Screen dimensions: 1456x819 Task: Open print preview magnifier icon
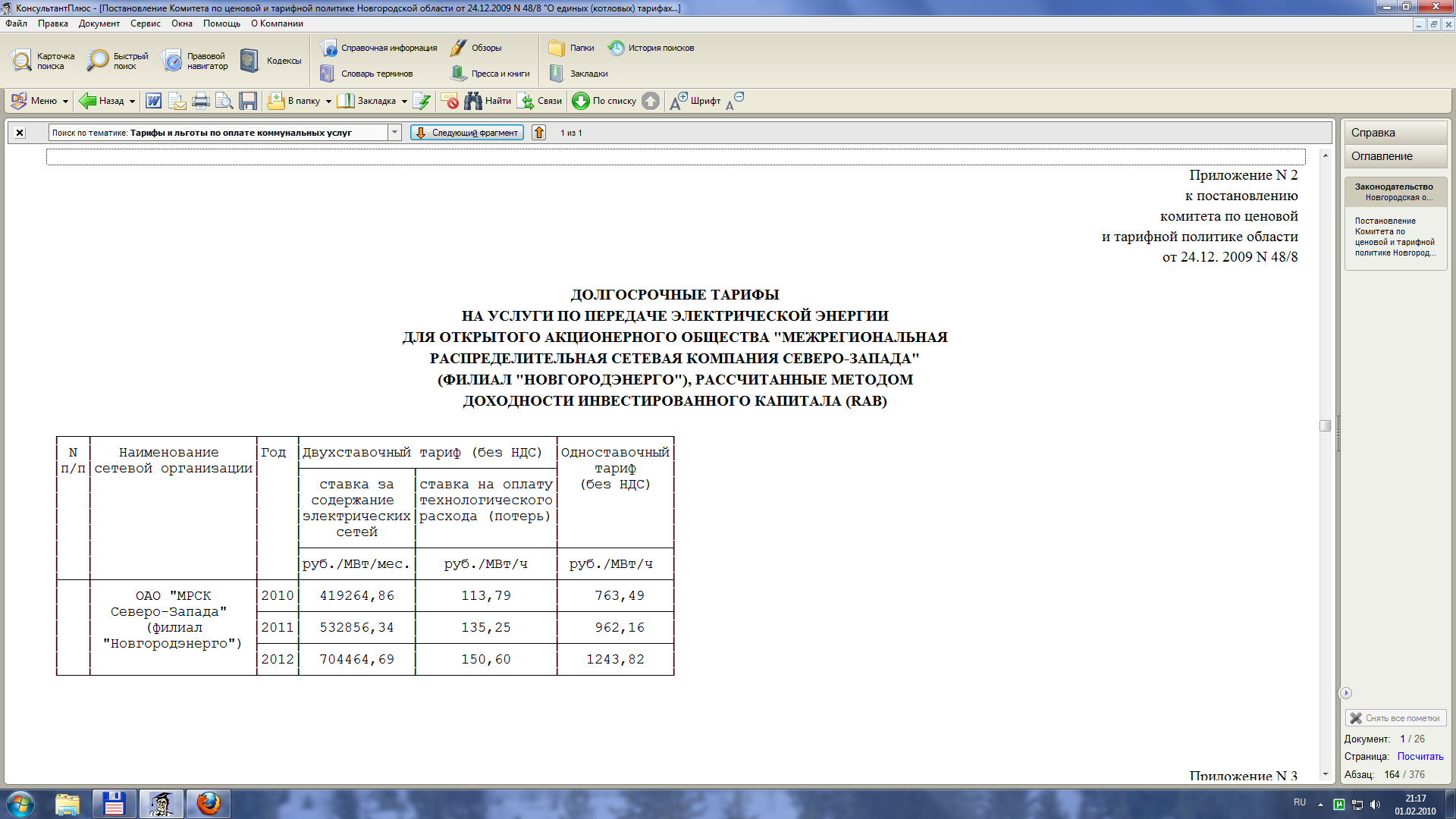[224, 101]
